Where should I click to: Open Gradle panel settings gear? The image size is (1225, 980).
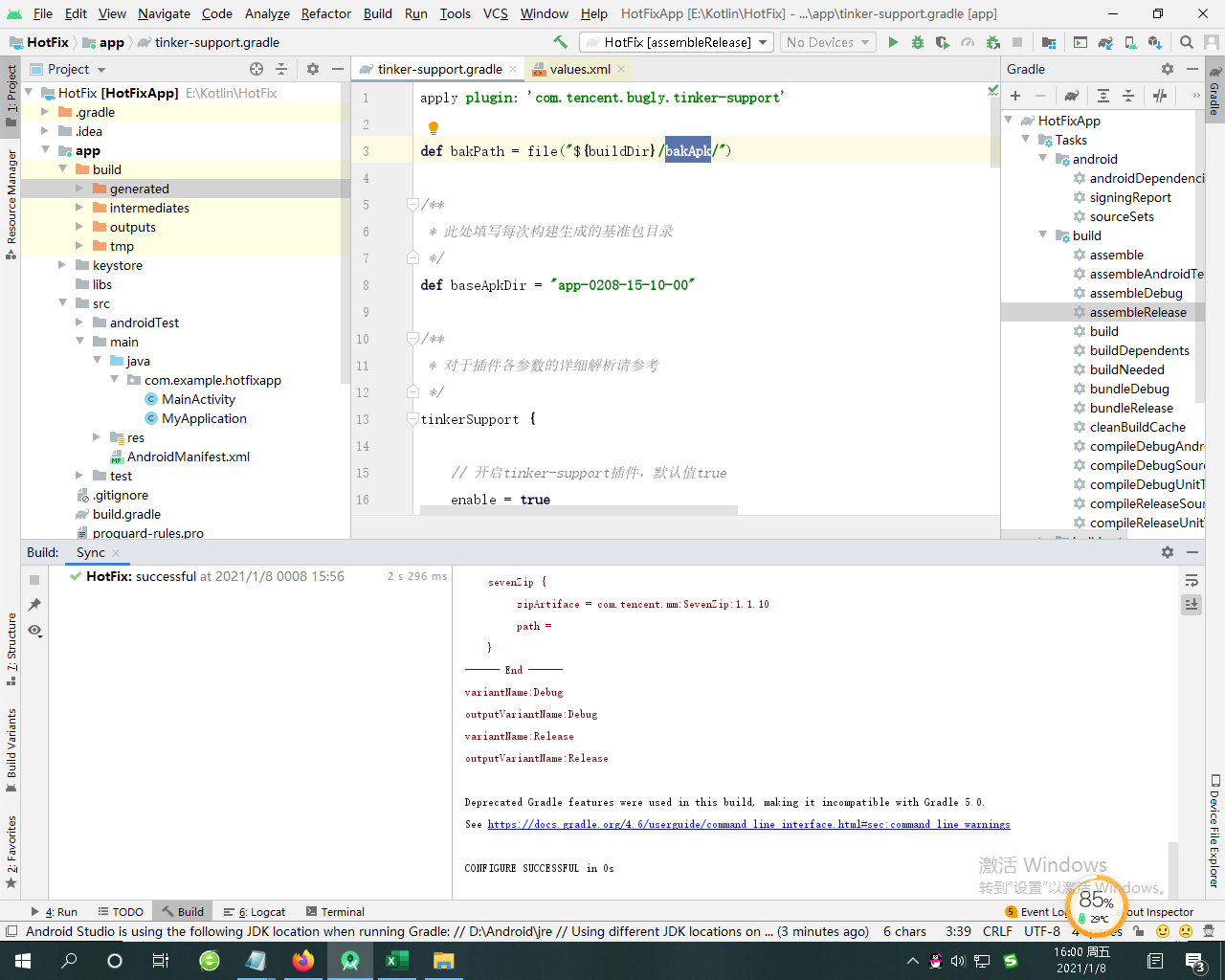(x=1168, y=69)
